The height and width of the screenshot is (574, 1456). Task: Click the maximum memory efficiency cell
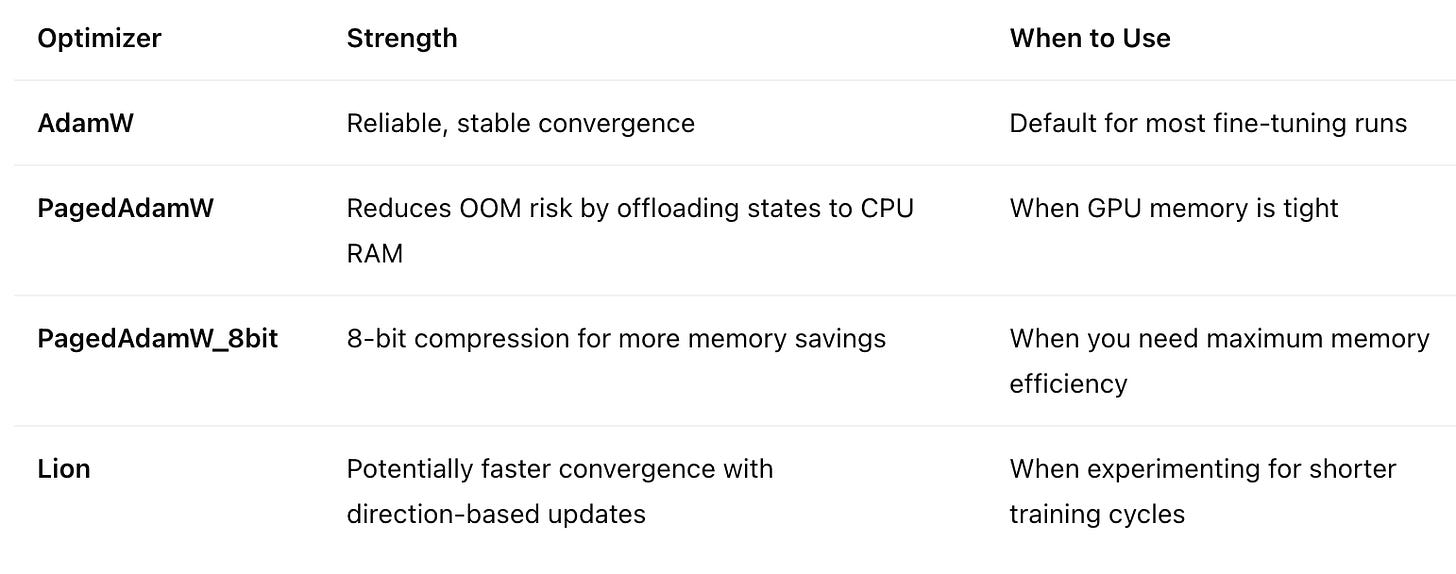[x=1219, y=361]
